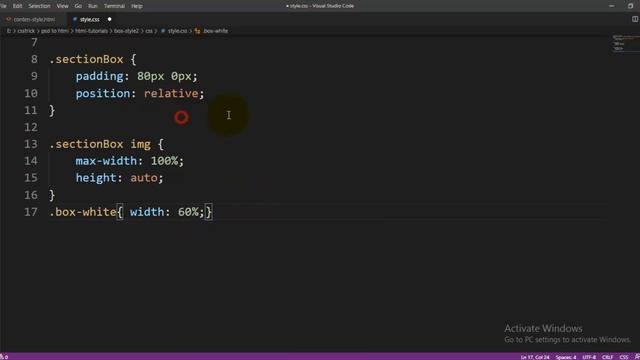Click the relative value on line 10

[171, 93]
